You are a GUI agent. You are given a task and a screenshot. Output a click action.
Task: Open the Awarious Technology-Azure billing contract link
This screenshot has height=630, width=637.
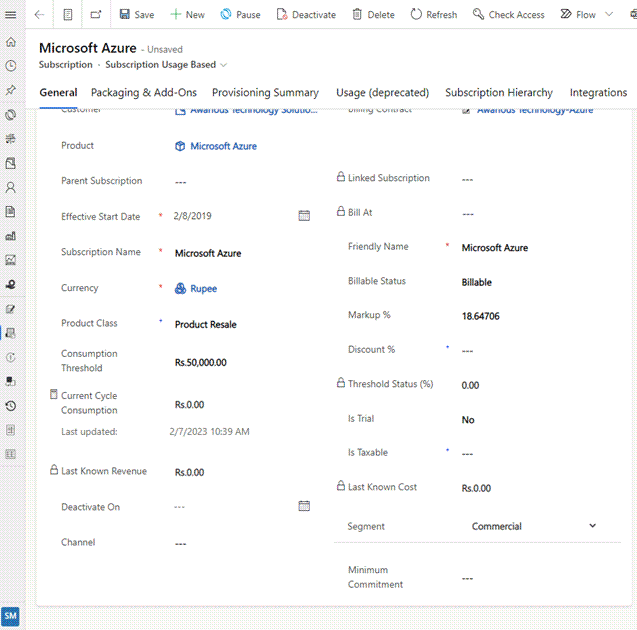(x=535, y=110)
